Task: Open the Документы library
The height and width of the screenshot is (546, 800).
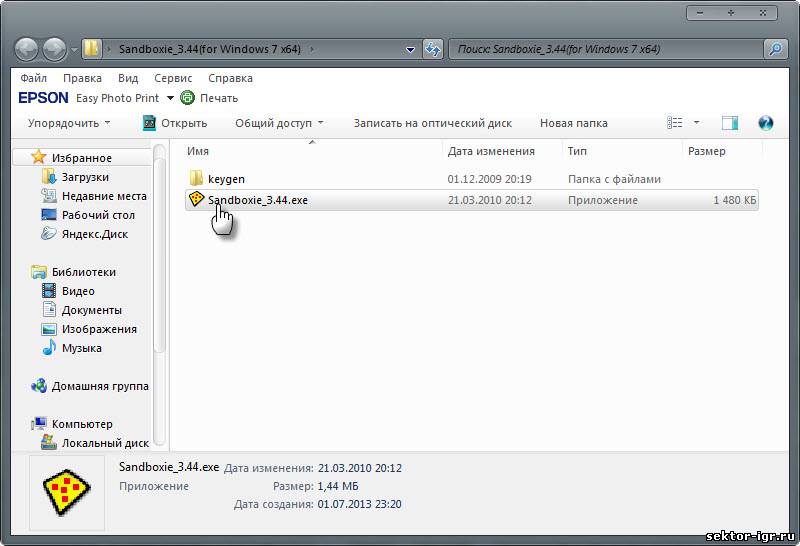Action: pos(92,310)
